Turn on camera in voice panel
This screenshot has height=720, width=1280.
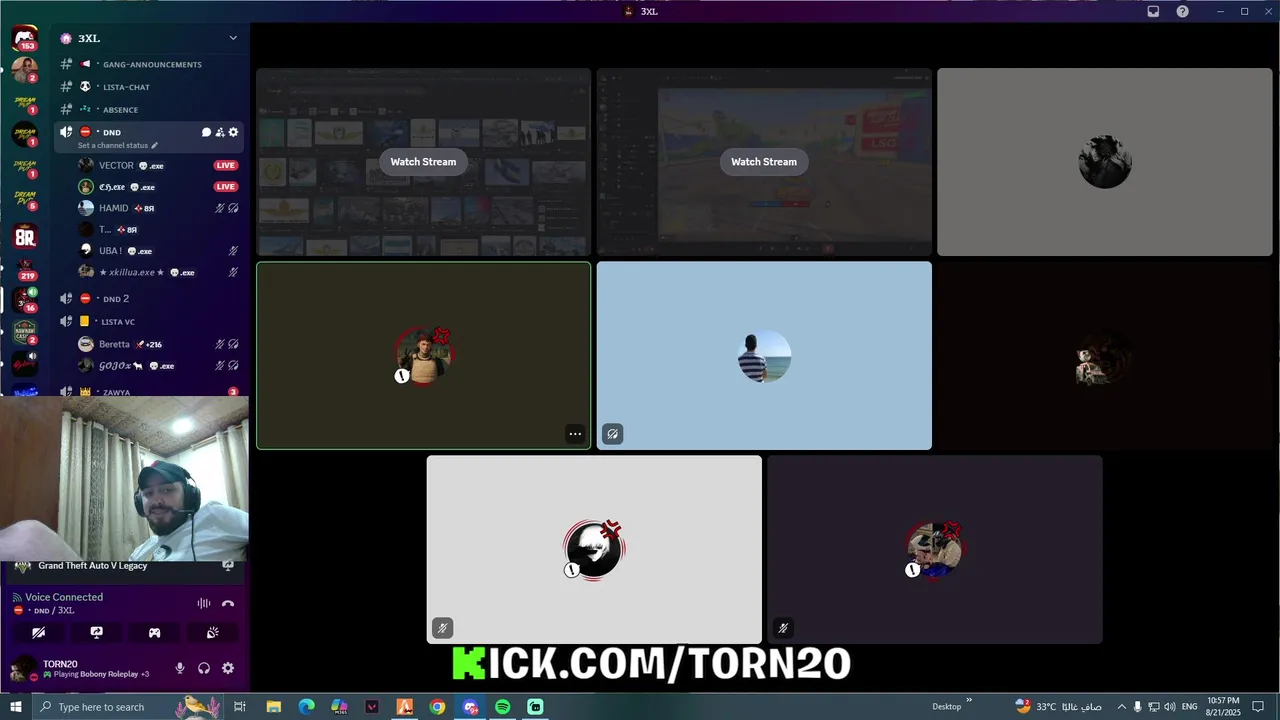[39, 633]
